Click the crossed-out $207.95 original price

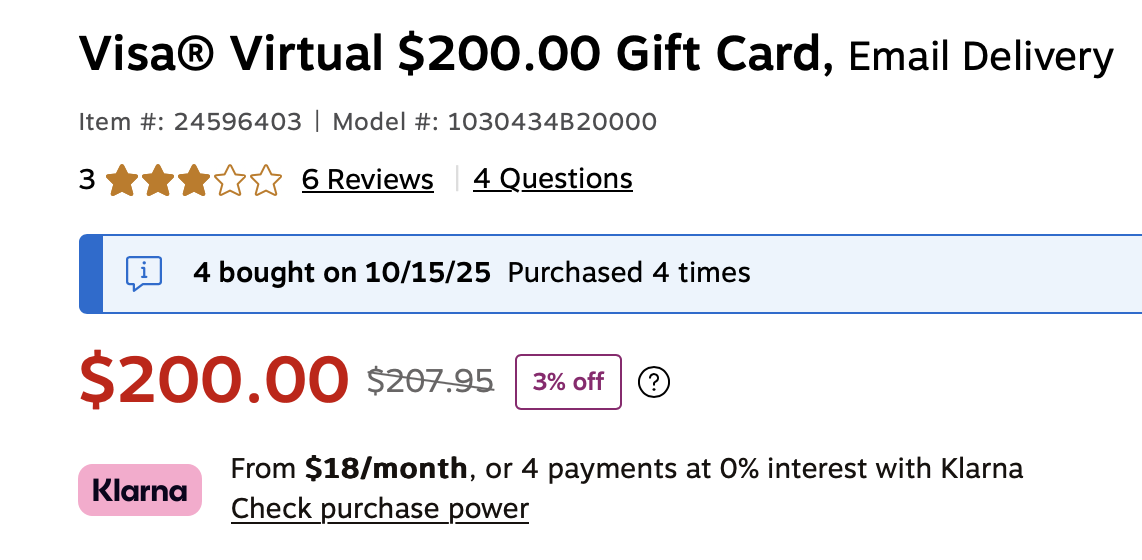pos(430,381)
